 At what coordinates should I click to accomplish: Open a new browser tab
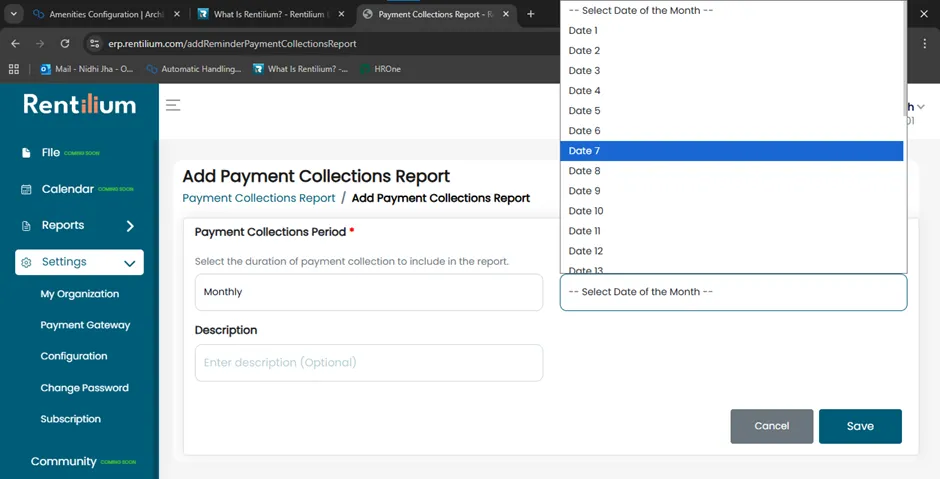coord(531,14)
